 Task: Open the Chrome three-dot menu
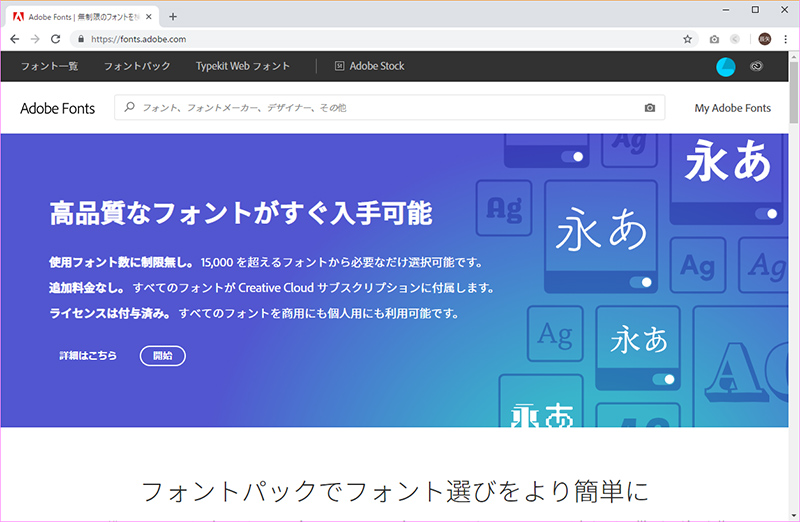[x=785, y=39]
